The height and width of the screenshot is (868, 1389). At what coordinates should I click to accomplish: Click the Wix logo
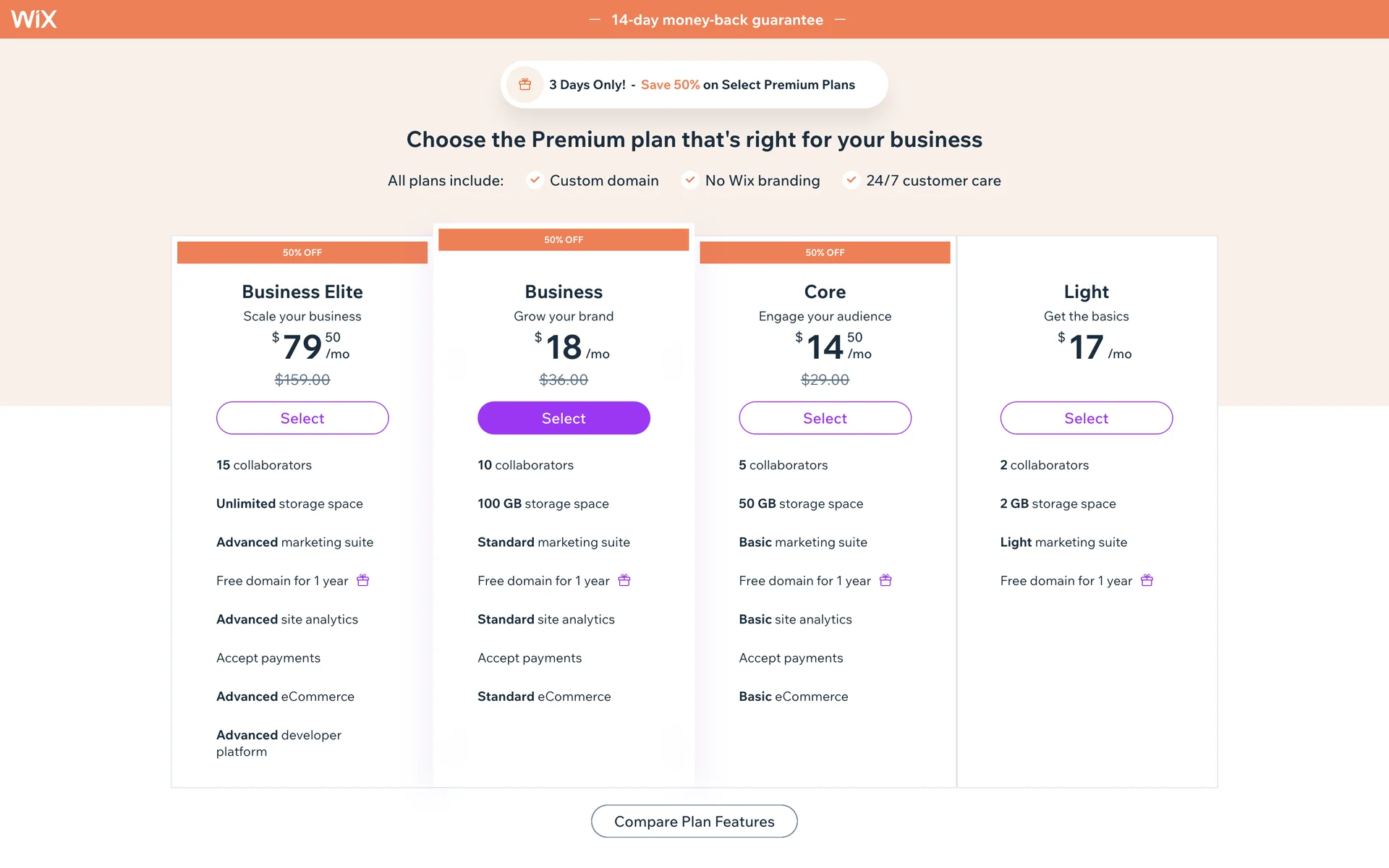(34, 20)
